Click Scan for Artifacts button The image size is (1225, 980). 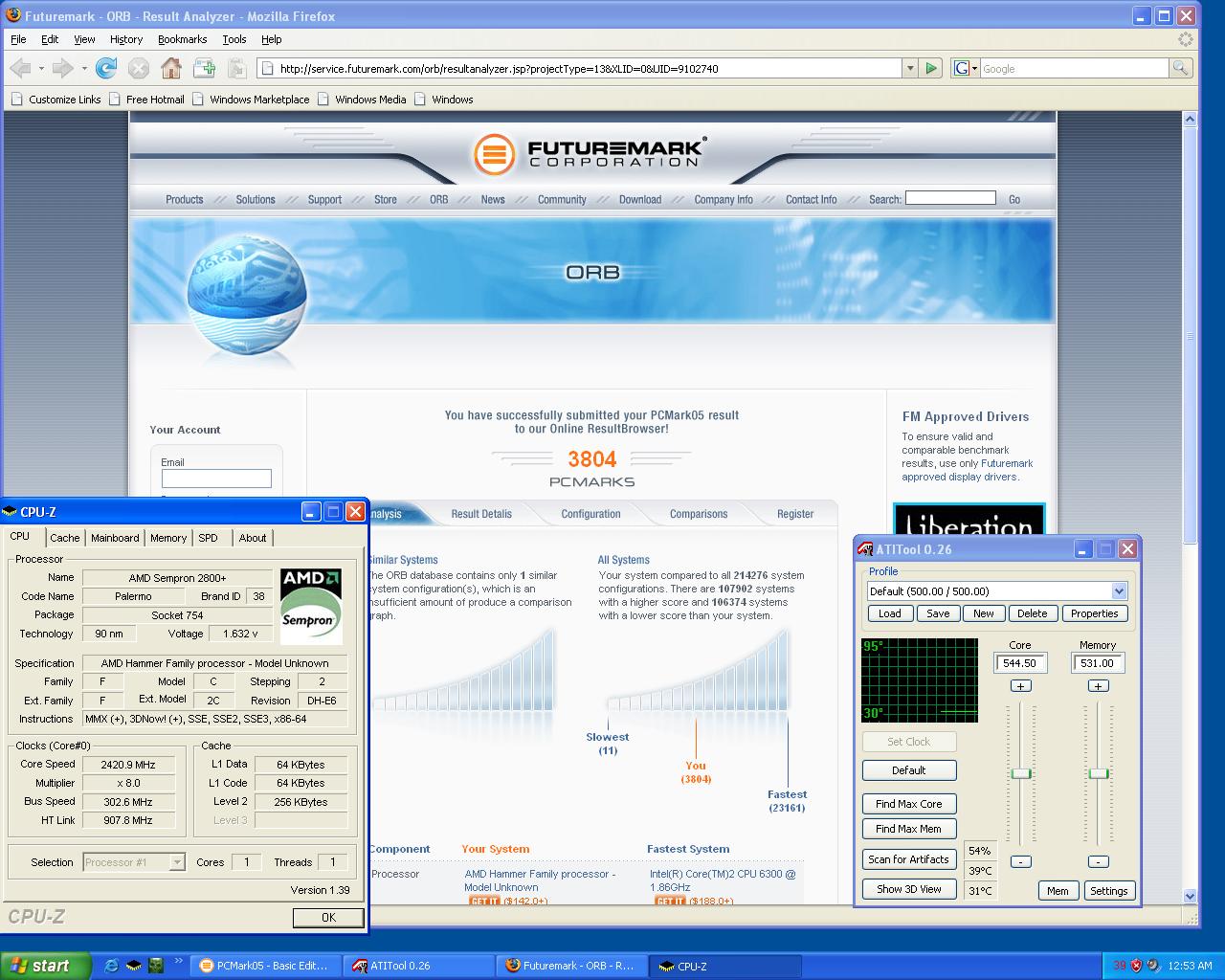909,859
